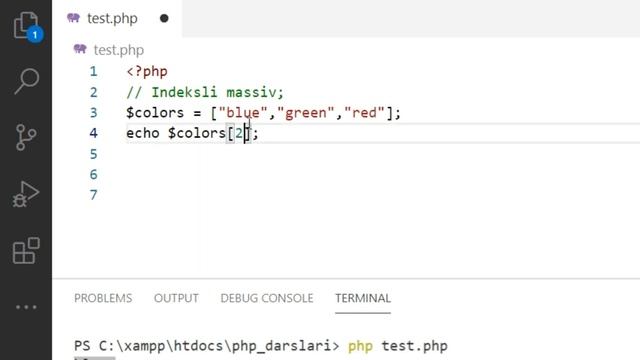
Task: Click the index 2 inside brackets
Action: click(239, 133)
